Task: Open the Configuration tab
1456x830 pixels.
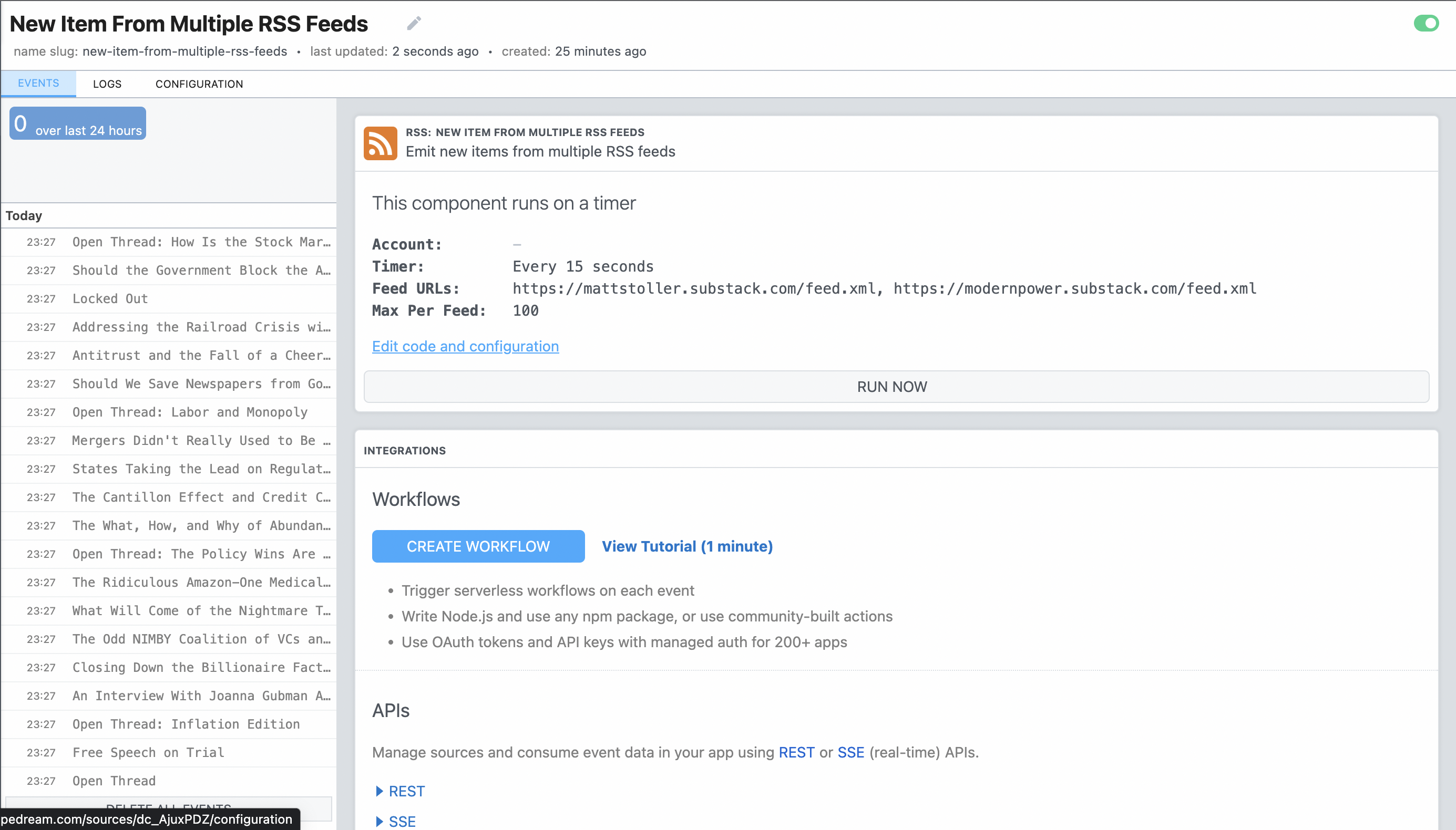Action: coord(199,84)
